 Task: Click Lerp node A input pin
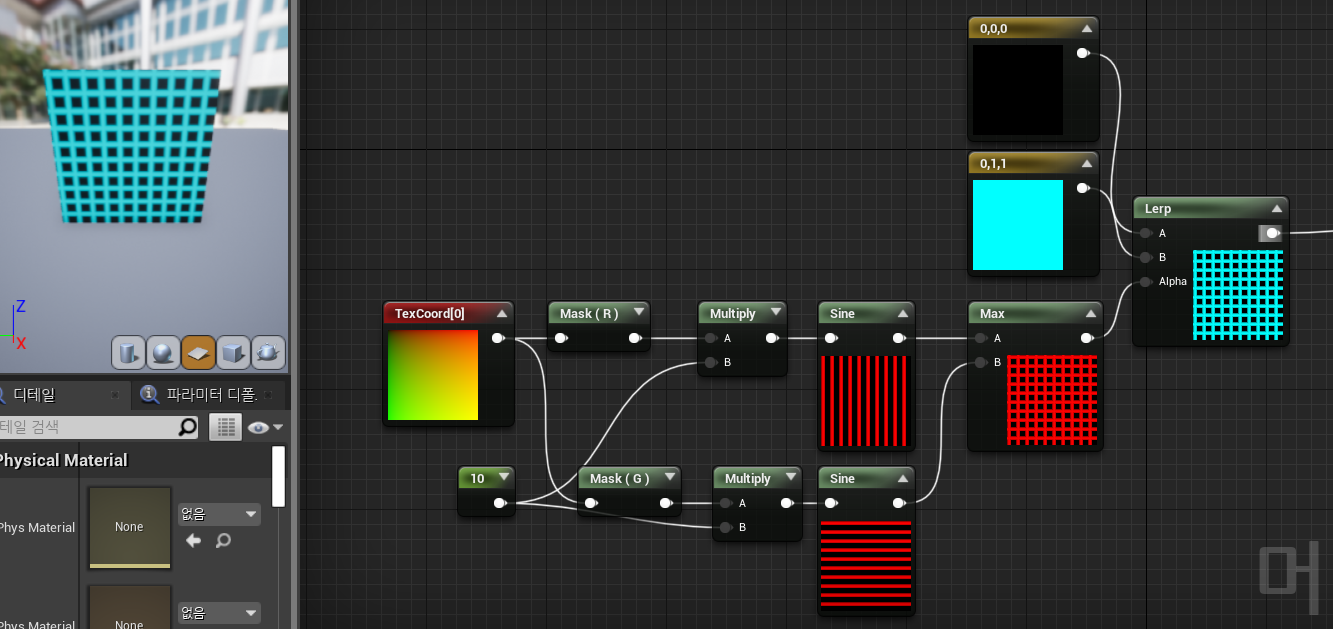[x=1146, y=233]
